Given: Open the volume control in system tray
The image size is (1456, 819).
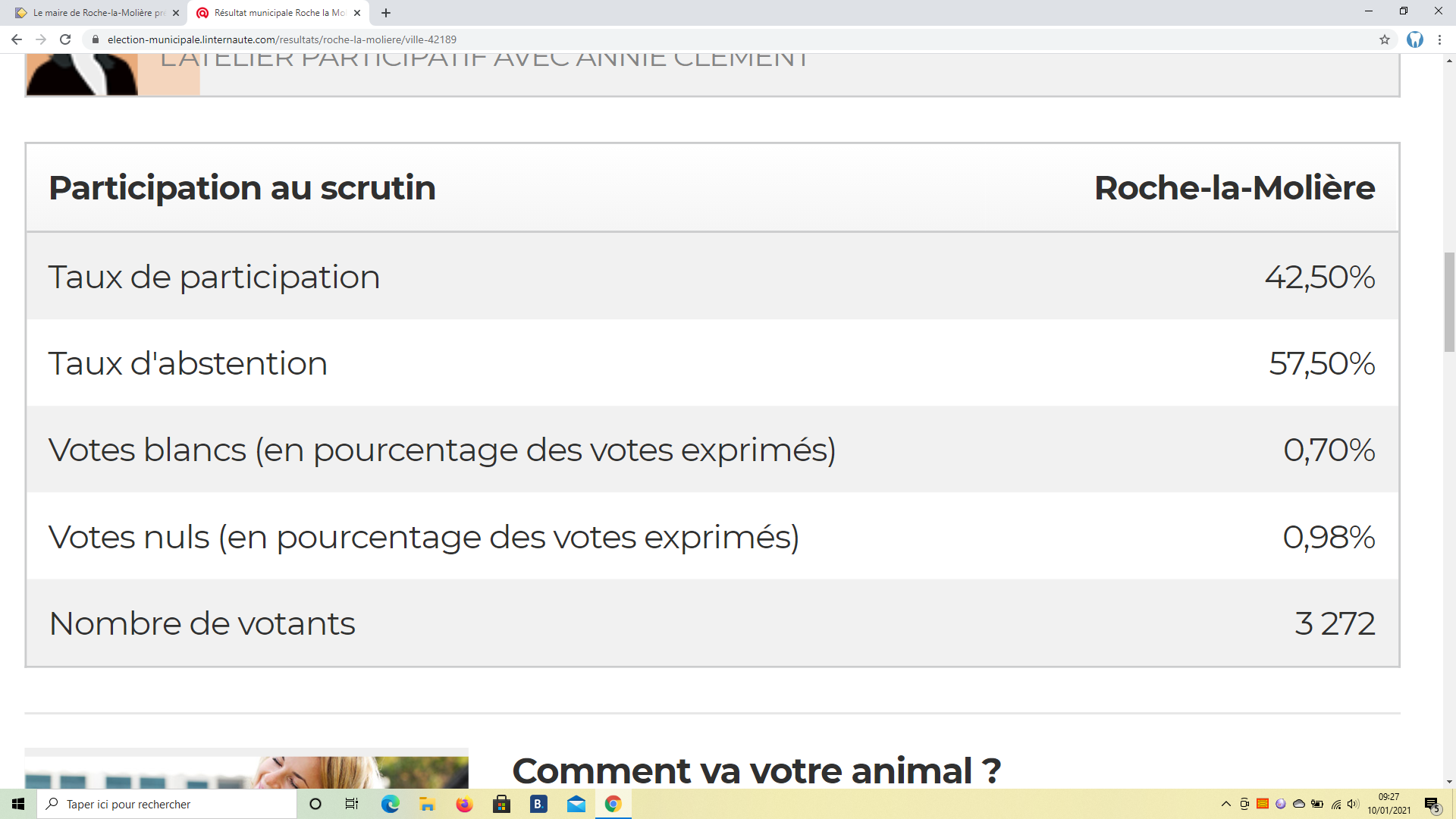Looking at the screenshot, I should click(1354, 804).
